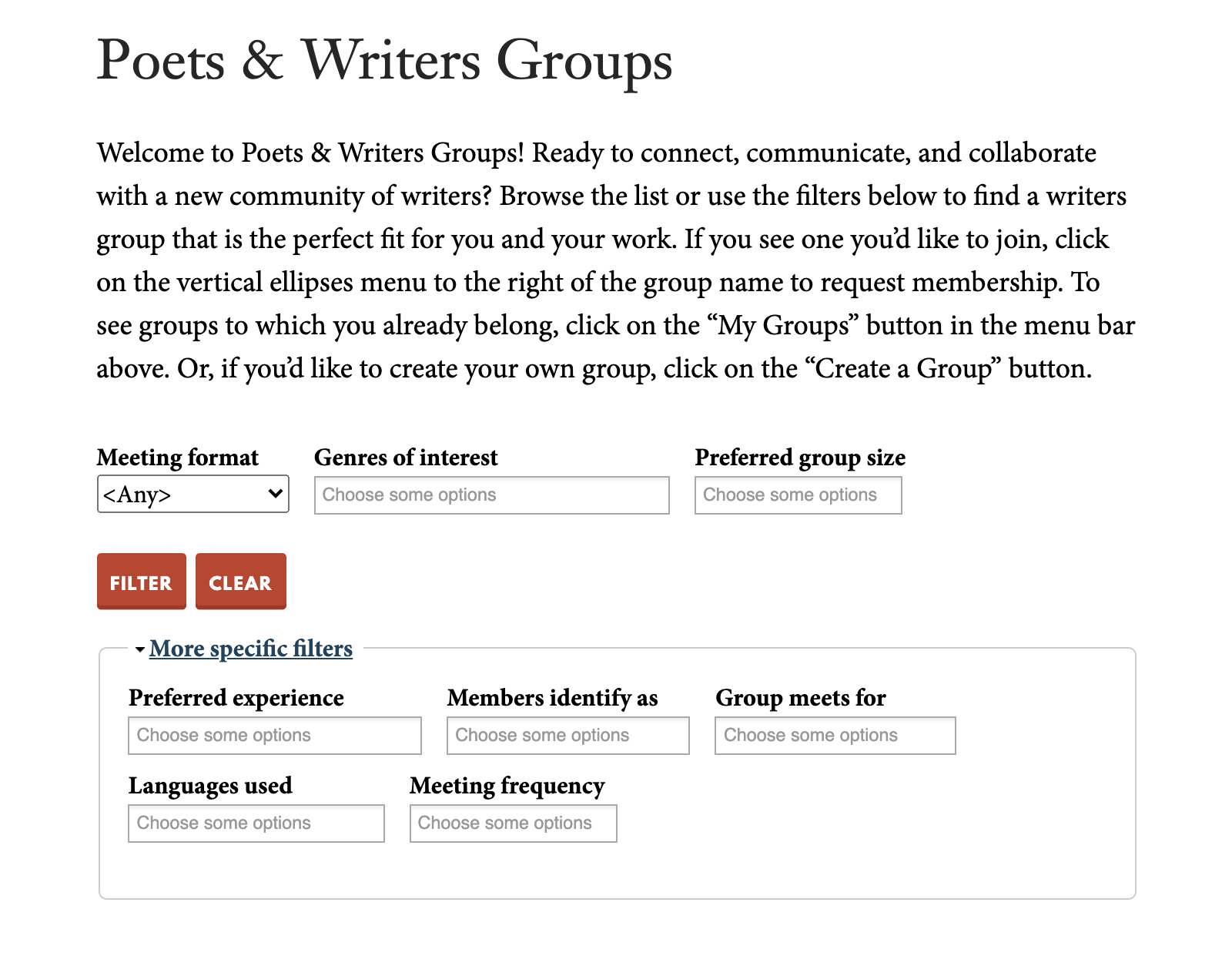Click the welcome paragraph text
Viewport: 1232px width, 966px height.
[x=616, y=260]
